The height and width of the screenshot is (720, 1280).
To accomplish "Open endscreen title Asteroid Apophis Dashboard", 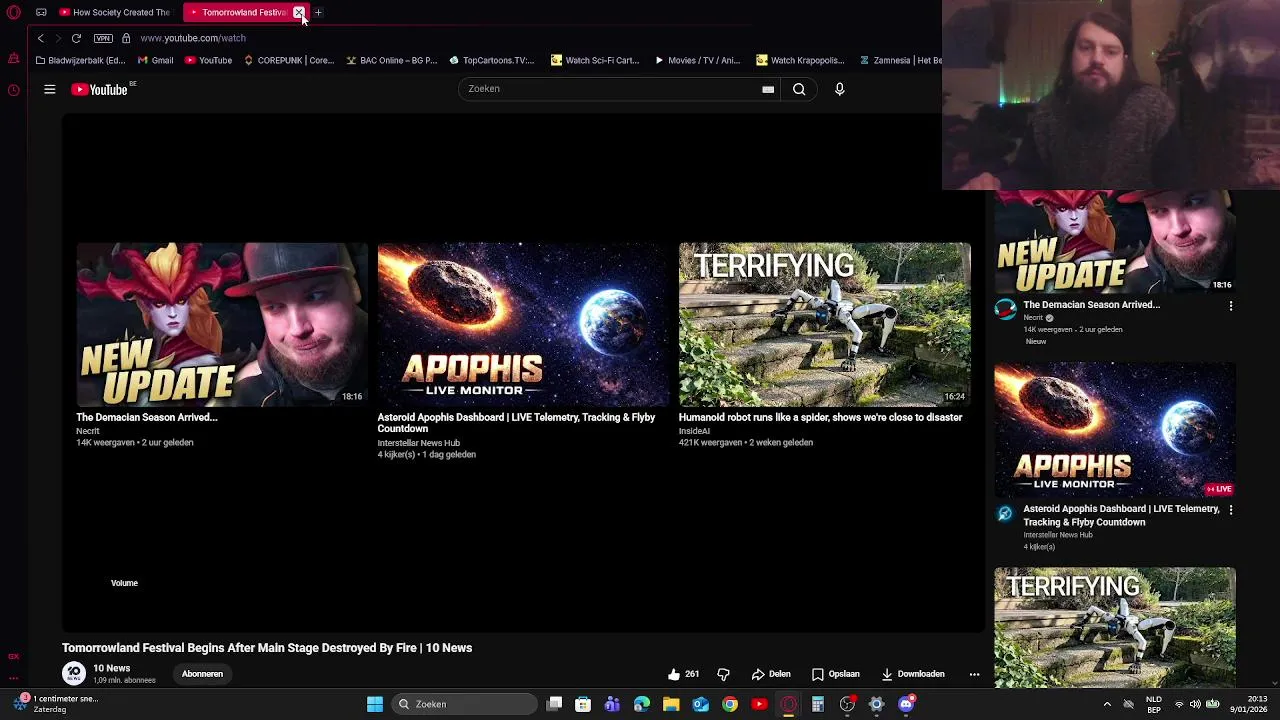I will pos(516,423).
